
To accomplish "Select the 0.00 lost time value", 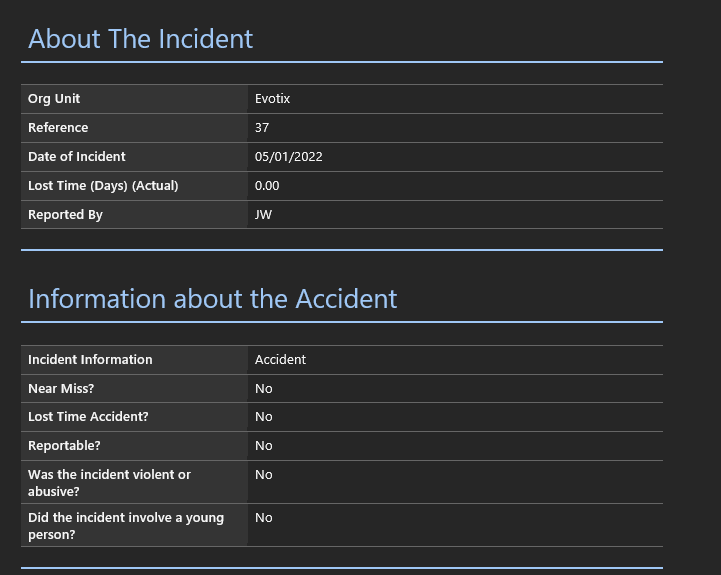I will coord(267,186).
